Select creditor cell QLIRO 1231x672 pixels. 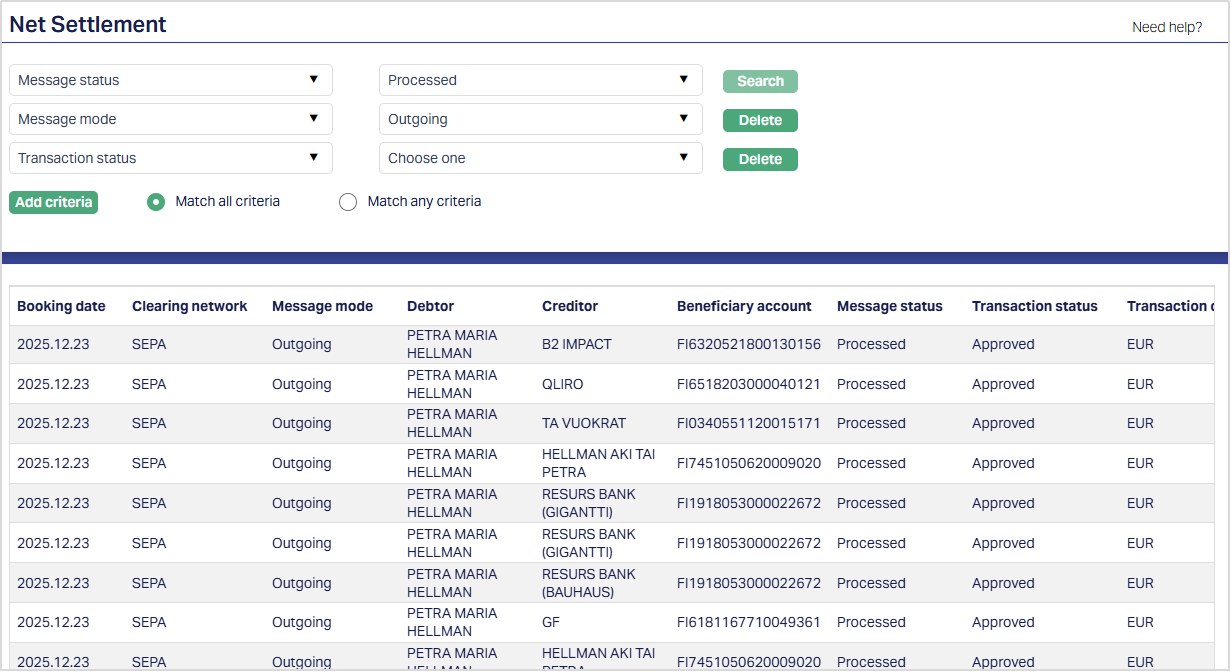(x=562, y=384)
